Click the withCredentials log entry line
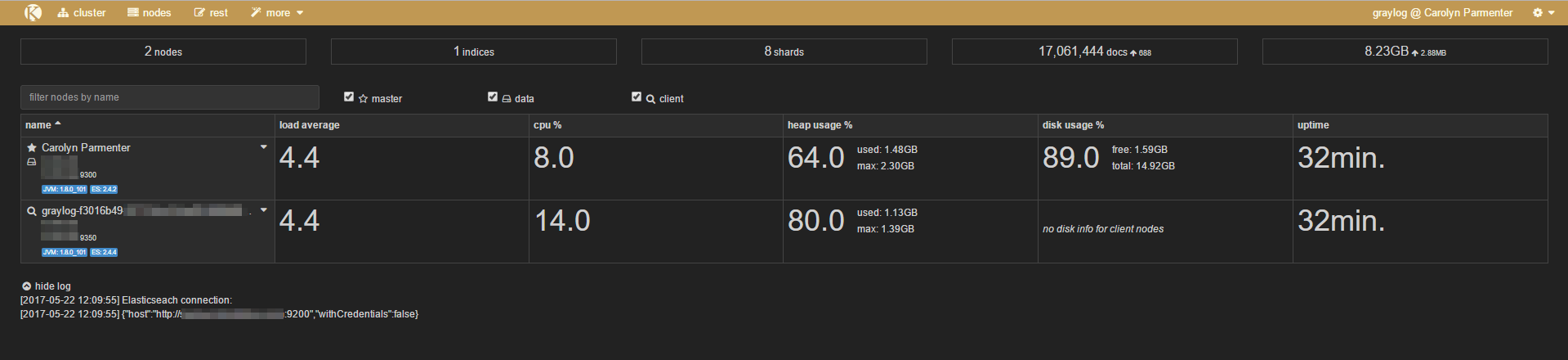1568x360 pixels. pyautogui.click(x=219, y=314)
